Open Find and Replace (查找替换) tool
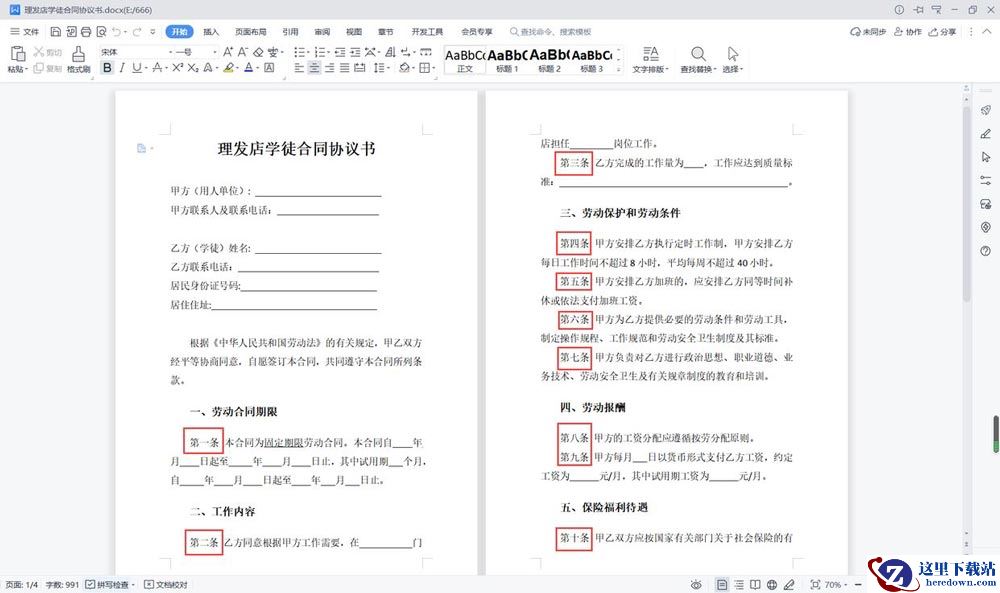 (697, 58)
